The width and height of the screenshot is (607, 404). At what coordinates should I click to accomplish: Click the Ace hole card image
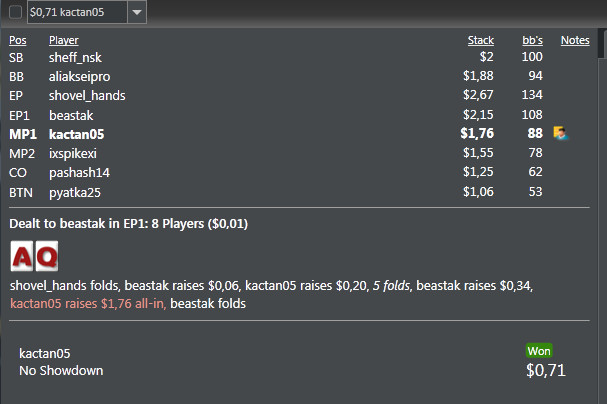coord(22,256)
